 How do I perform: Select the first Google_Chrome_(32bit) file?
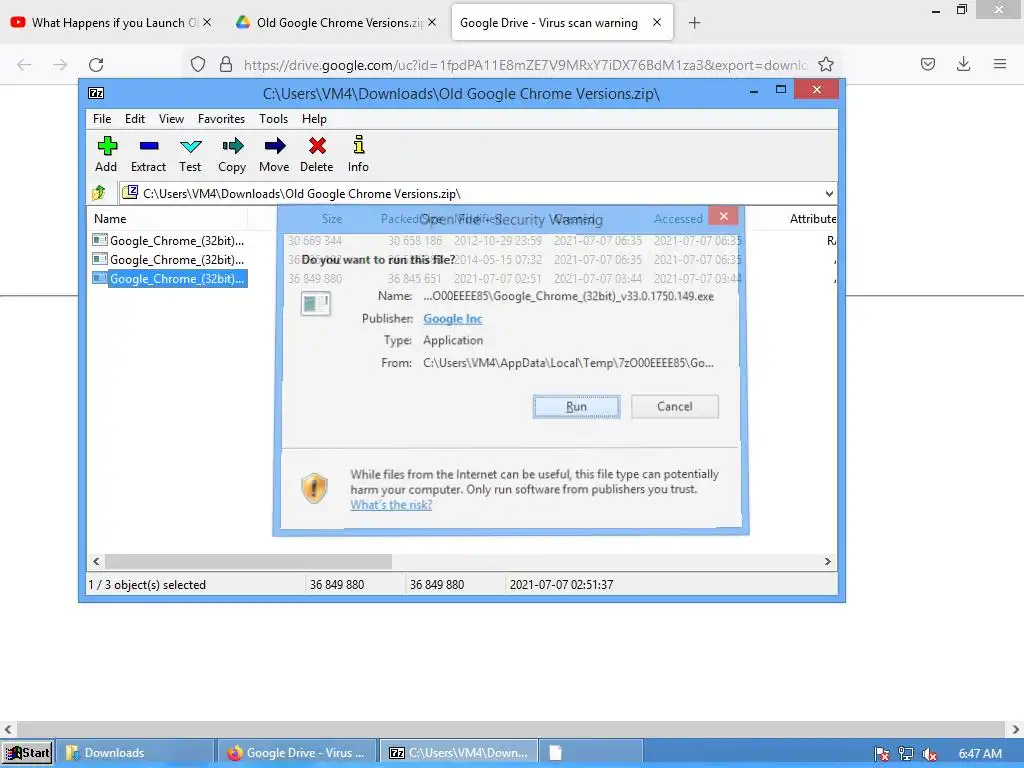(x=168, y=240)
